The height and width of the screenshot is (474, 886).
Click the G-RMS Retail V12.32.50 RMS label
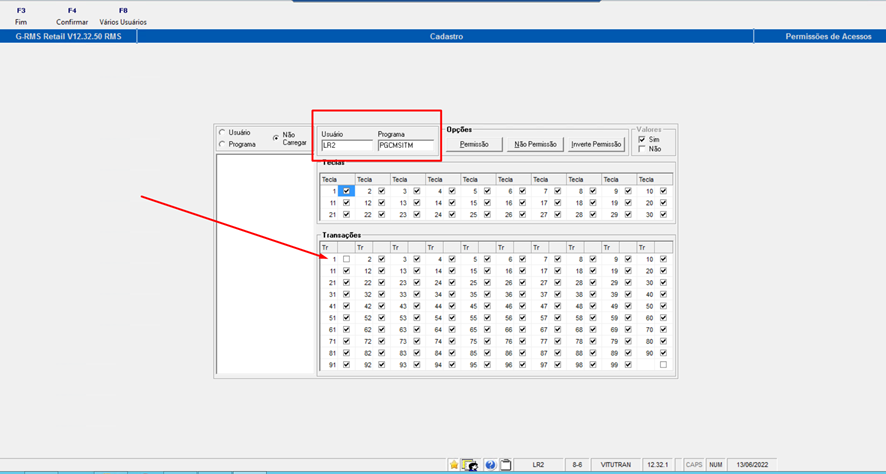pos(68,36)
